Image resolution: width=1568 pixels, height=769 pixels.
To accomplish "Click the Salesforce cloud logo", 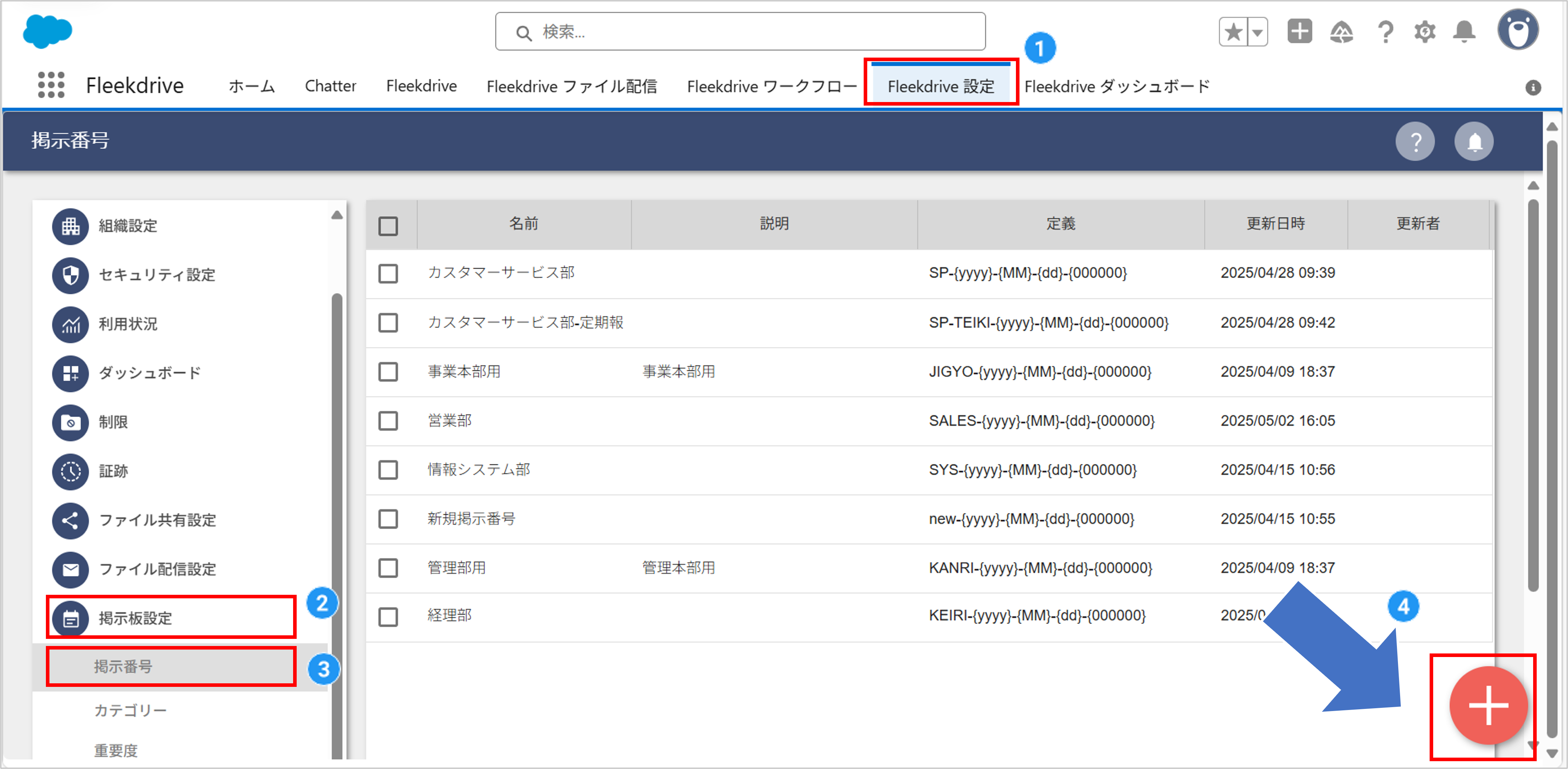I will pos(47,31).
